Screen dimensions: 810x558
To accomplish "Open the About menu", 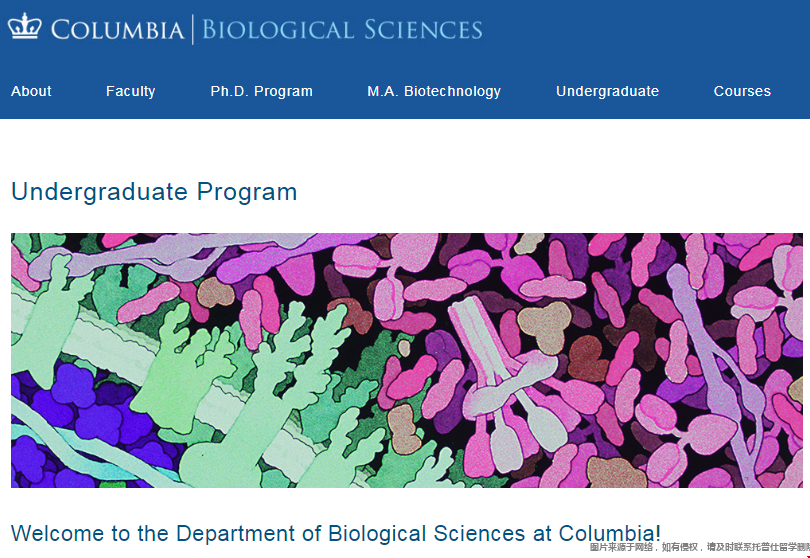I will click(31, 91).
